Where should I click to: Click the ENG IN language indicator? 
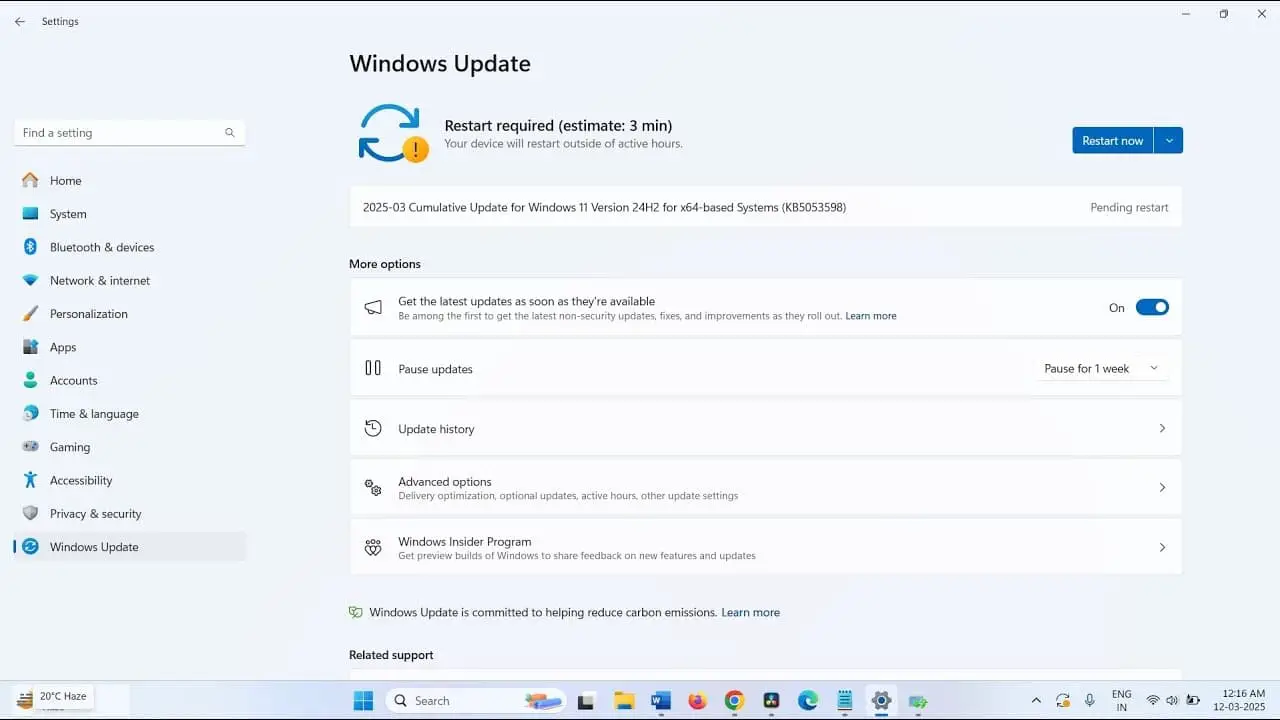(1122, 701)
